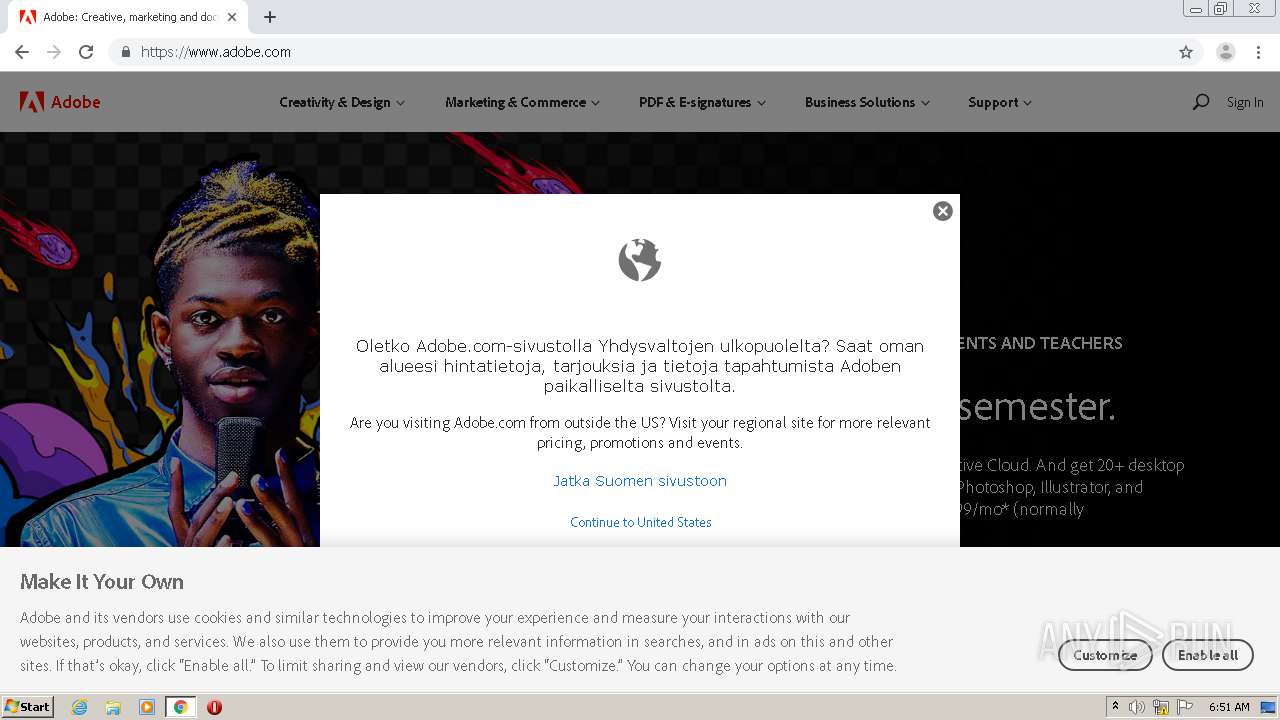Bookmark this page with the star icon

point(1186,52)
